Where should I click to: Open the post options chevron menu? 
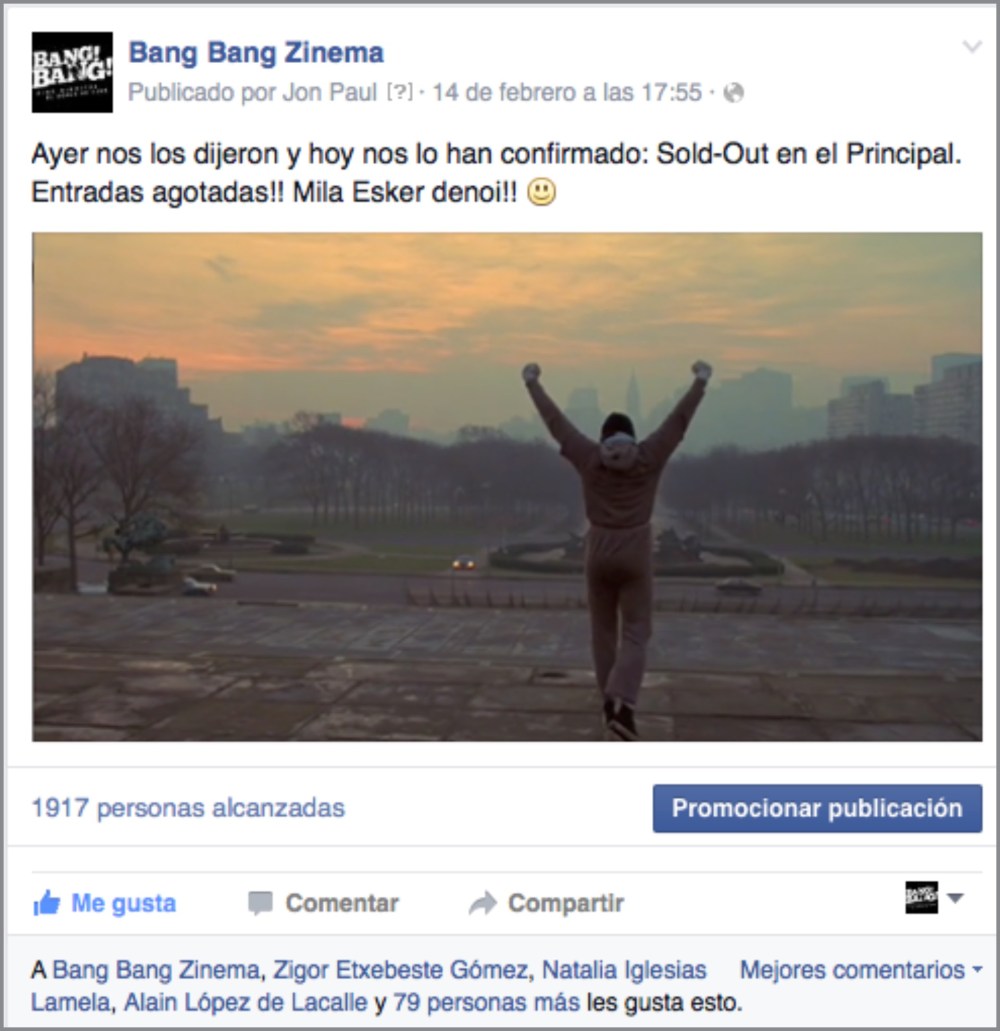[x=972, y=46]
